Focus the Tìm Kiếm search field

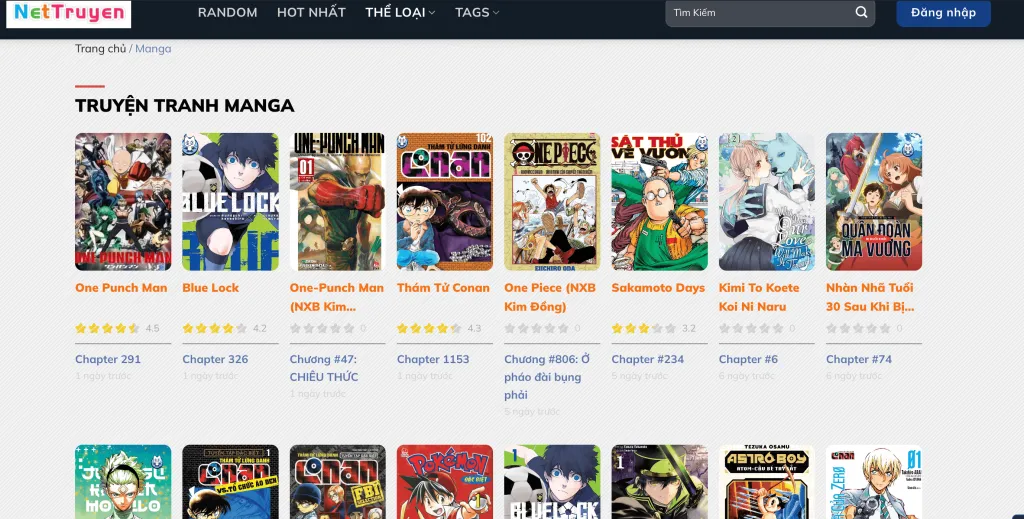[x=761, y=12]
